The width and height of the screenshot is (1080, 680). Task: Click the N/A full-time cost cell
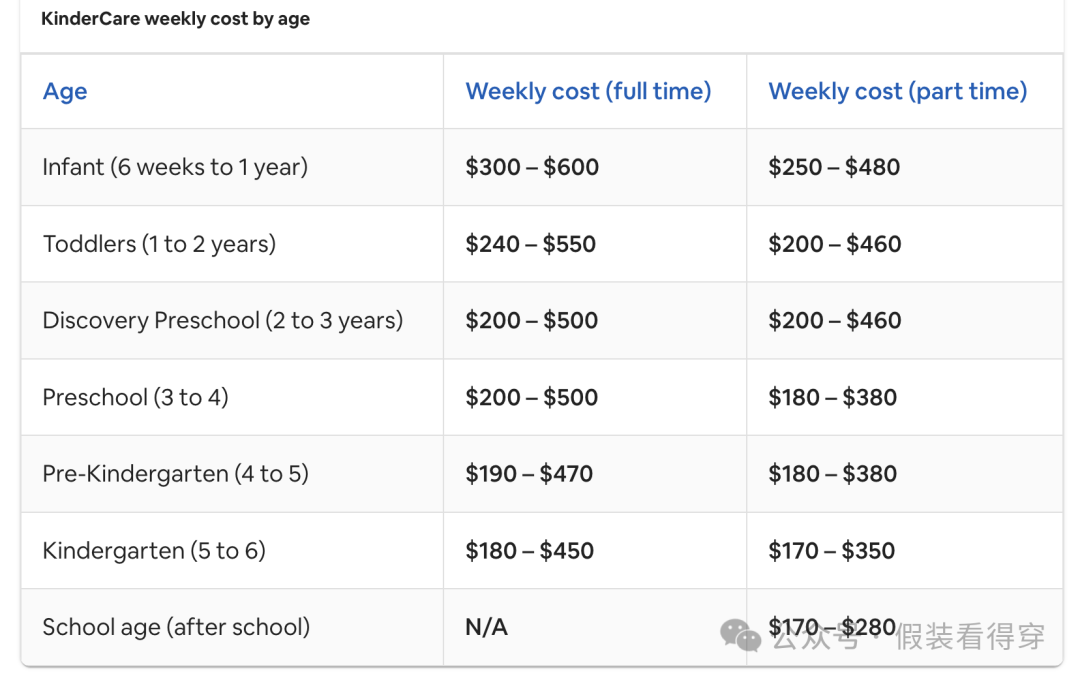click(486, 628)
